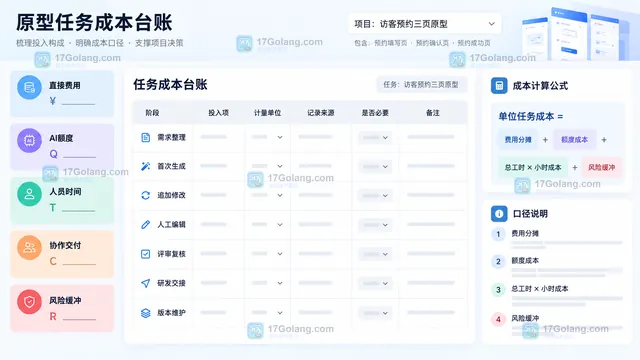Click the 备注 cell in 首次生成 row

click(x=432, y=166)
